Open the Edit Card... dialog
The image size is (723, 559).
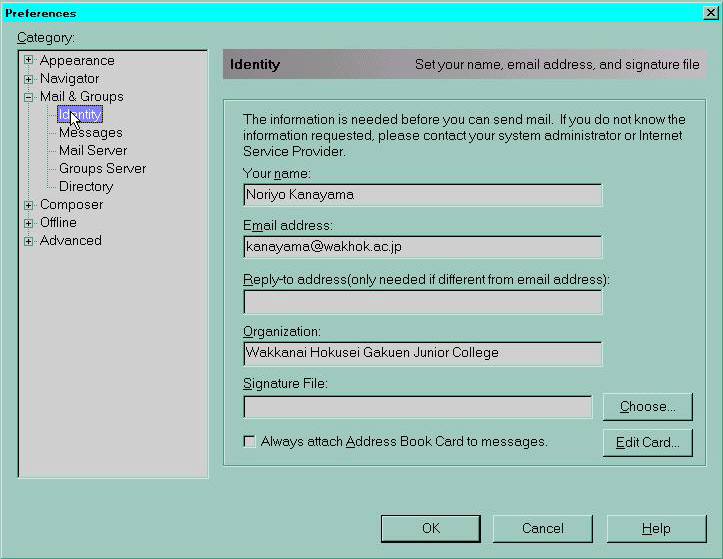[x=647, y=442]
